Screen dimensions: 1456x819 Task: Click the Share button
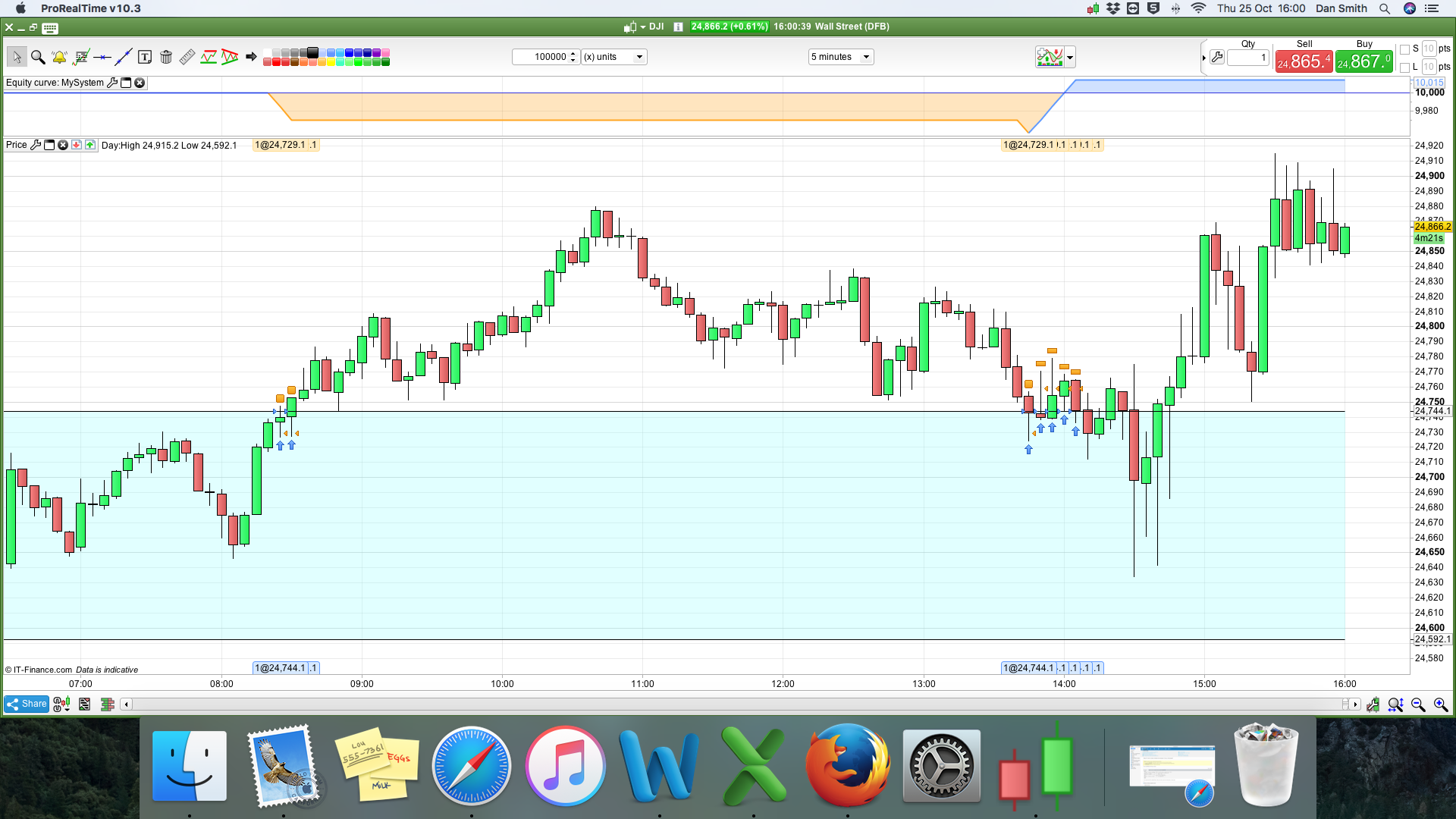point(27,704)
